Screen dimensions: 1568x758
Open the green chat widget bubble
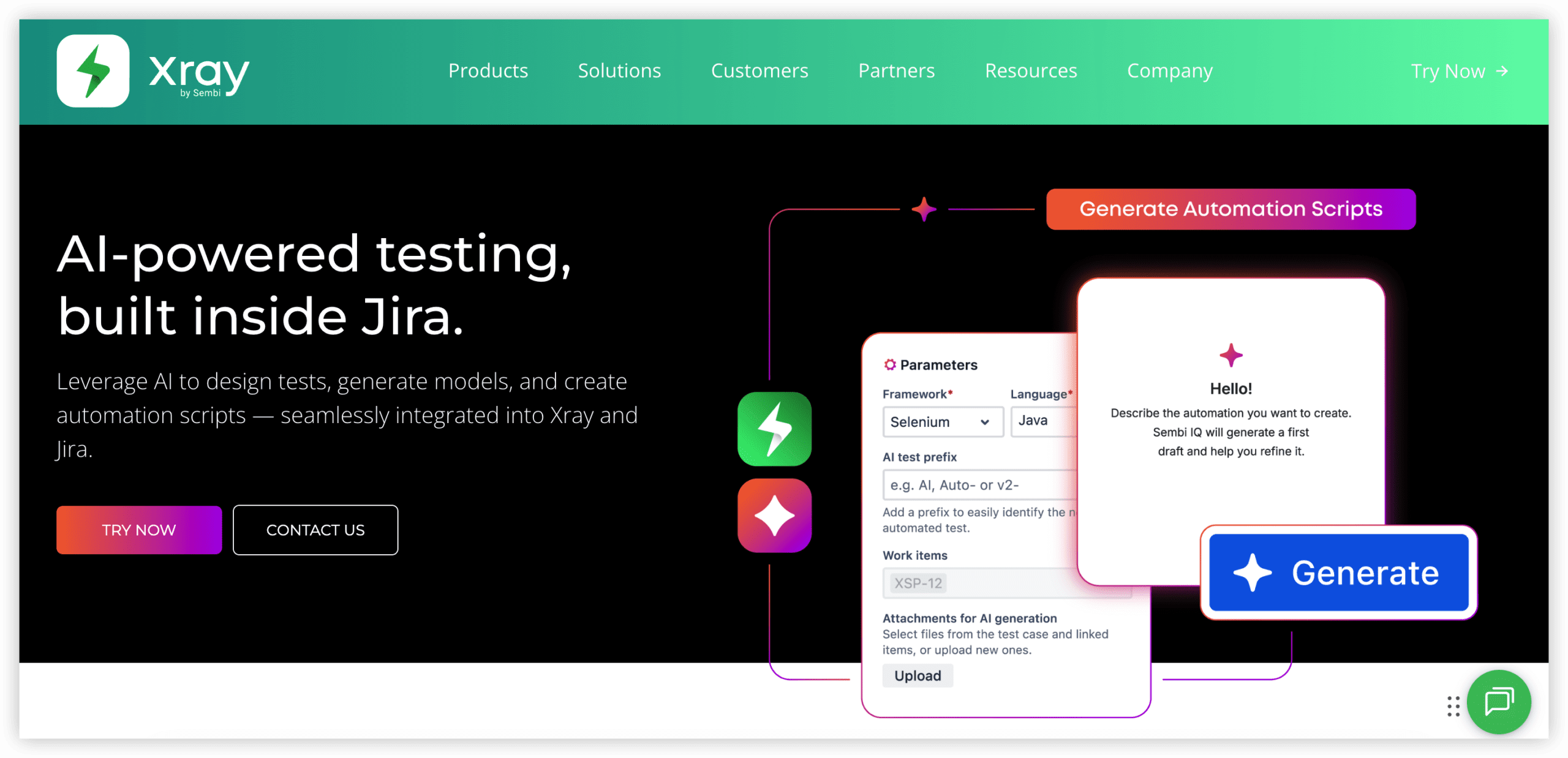(1498, 702)
